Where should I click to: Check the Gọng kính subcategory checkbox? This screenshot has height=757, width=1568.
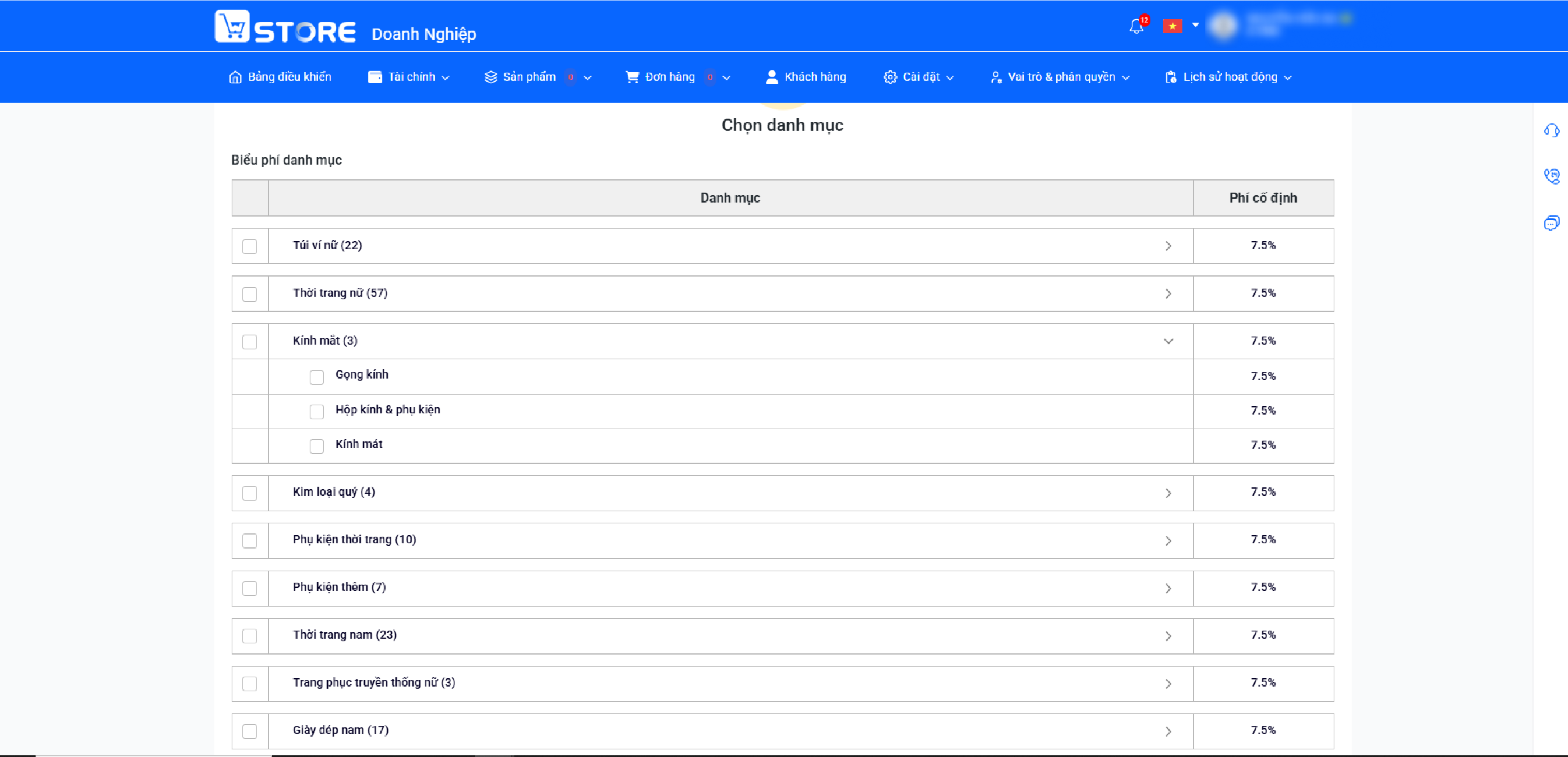click(316, 377)
